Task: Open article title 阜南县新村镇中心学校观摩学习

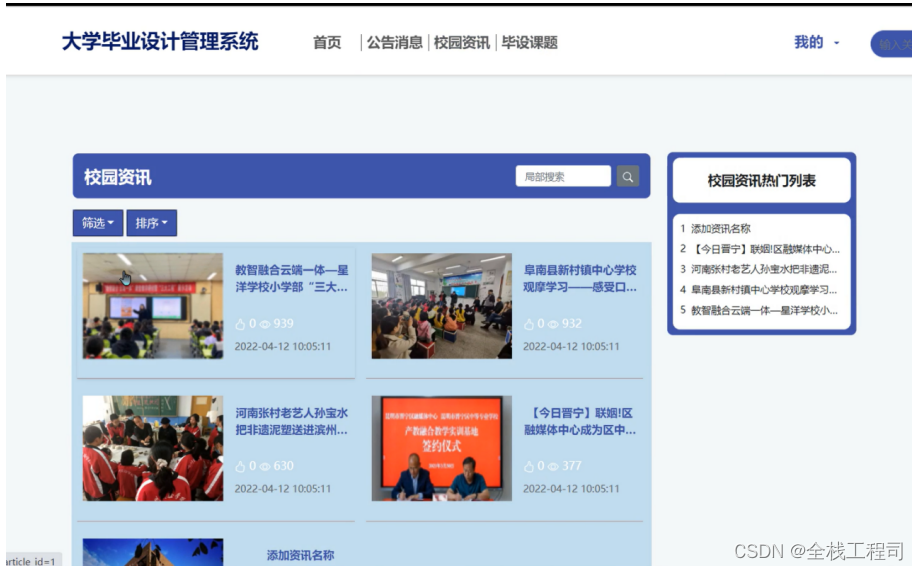Action: click(x=580, y=279)
